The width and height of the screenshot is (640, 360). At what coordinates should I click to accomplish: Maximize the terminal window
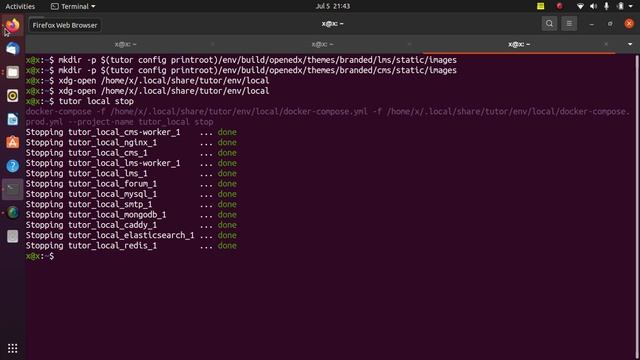tap(610, 24)
